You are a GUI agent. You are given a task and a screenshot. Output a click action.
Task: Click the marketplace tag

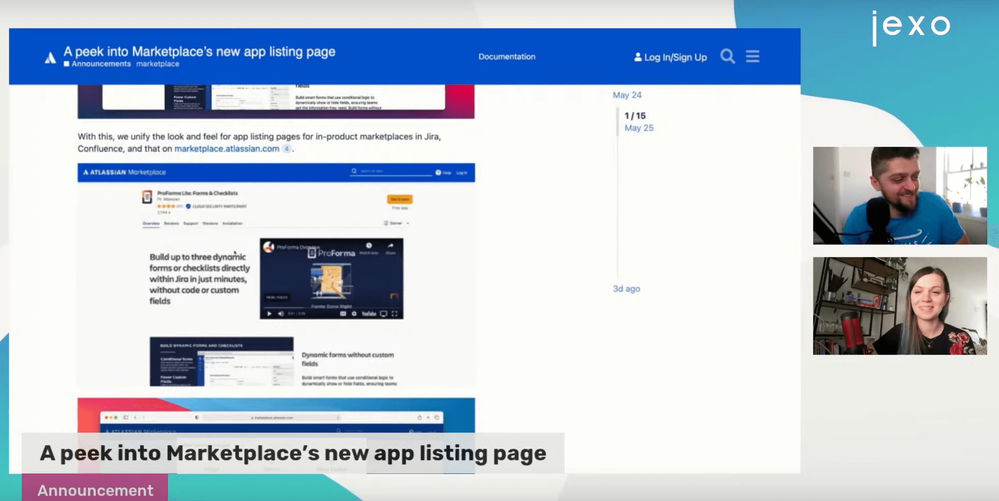tap(157, 64)
